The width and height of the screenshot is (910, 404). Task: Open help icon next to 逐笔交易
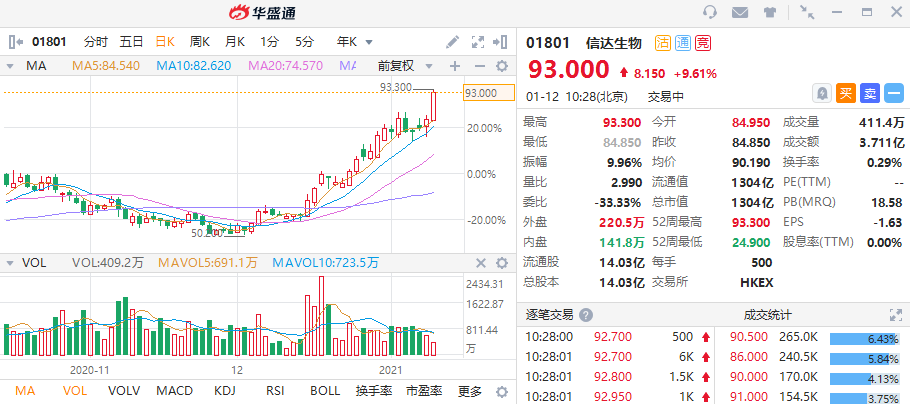pos(586,315)
